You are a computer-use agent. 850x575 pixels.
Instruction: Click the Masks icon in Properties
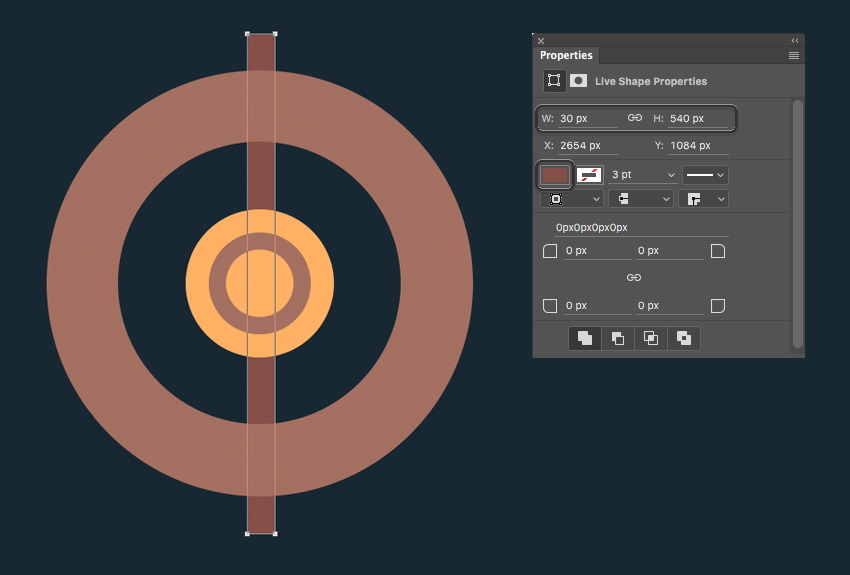coord(578,81)
